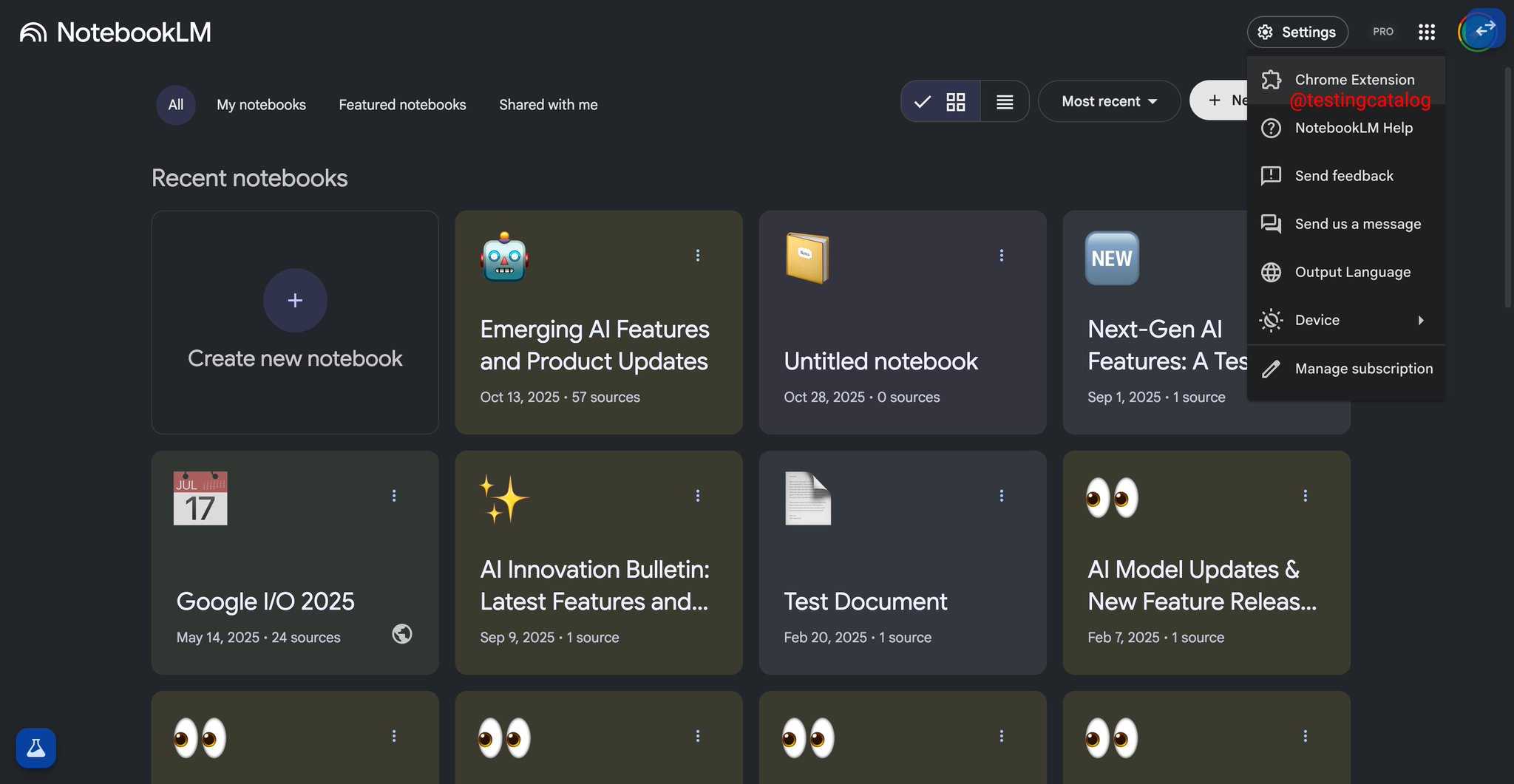Open AI Innovation Bulletin notebook title
The height and width of the screenshot is (784, 1514).
(594, 585)
